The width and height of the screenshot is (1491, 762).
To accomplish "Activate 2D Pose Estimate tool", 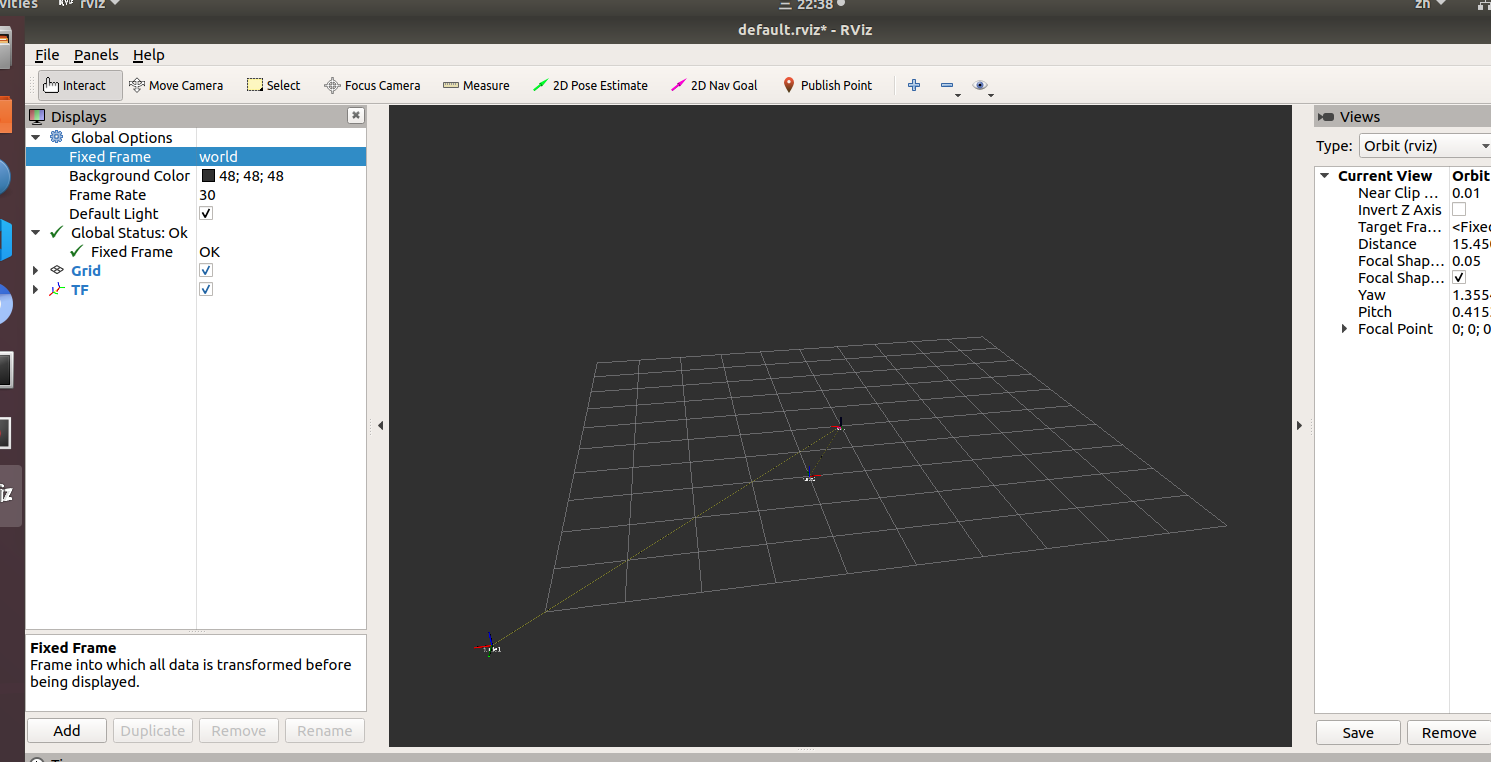I will (x=590, y=86).
